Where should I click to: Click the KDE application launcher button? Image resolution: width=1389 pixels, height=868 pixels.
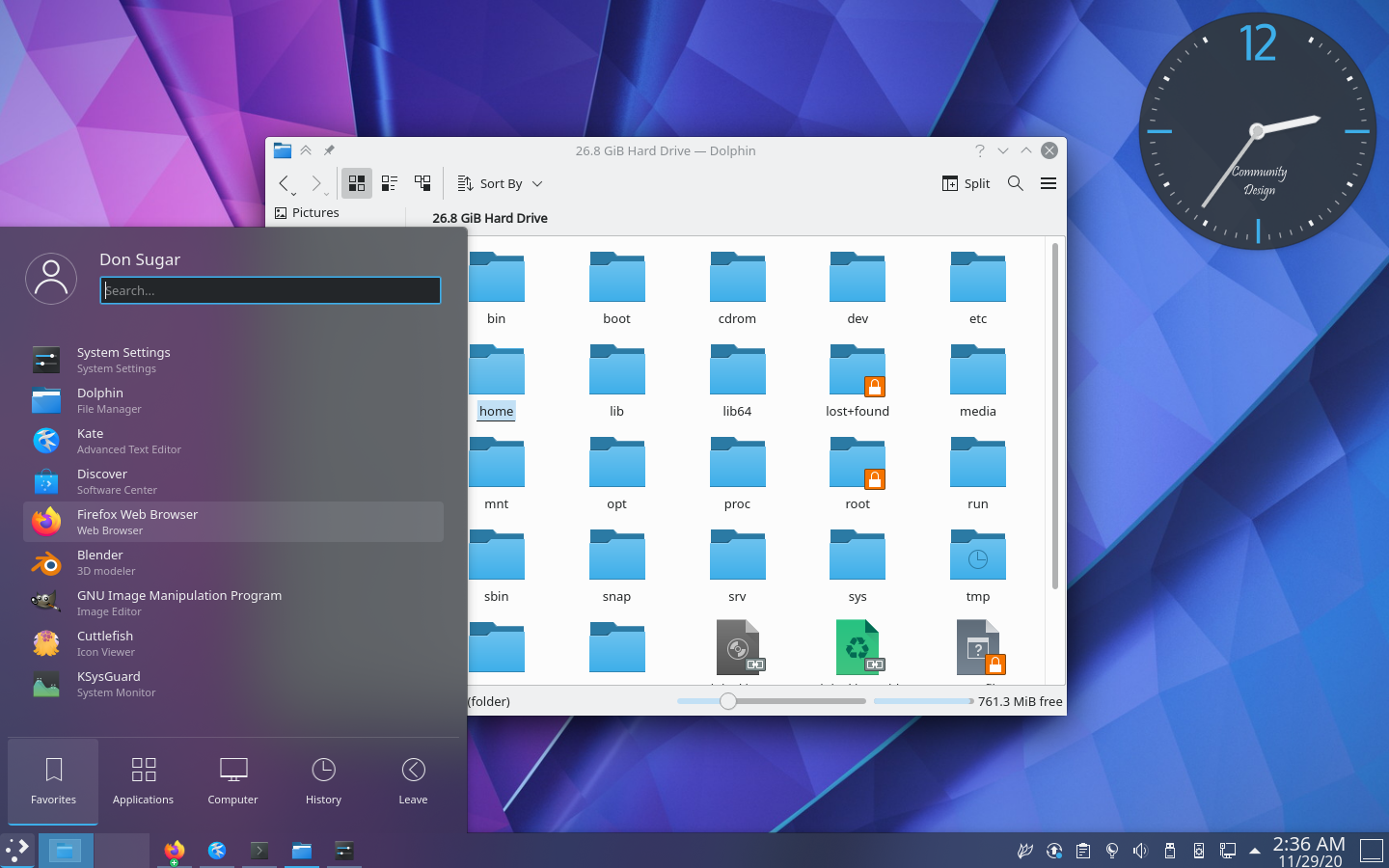click(x=17, y=851)
